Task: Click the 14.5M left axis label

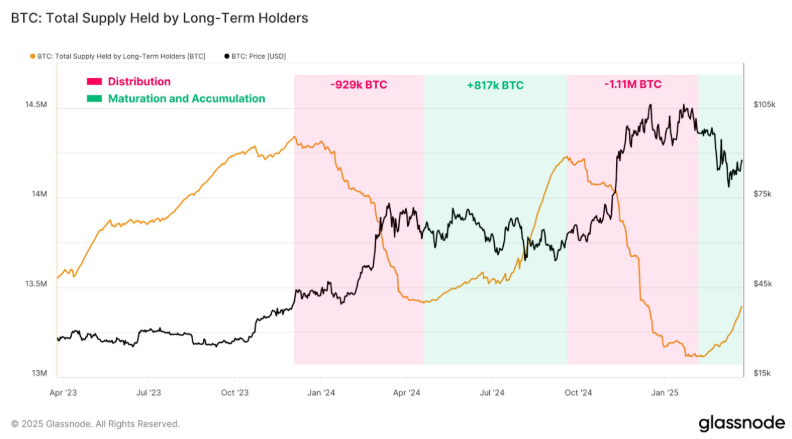Action: point(36,105)
